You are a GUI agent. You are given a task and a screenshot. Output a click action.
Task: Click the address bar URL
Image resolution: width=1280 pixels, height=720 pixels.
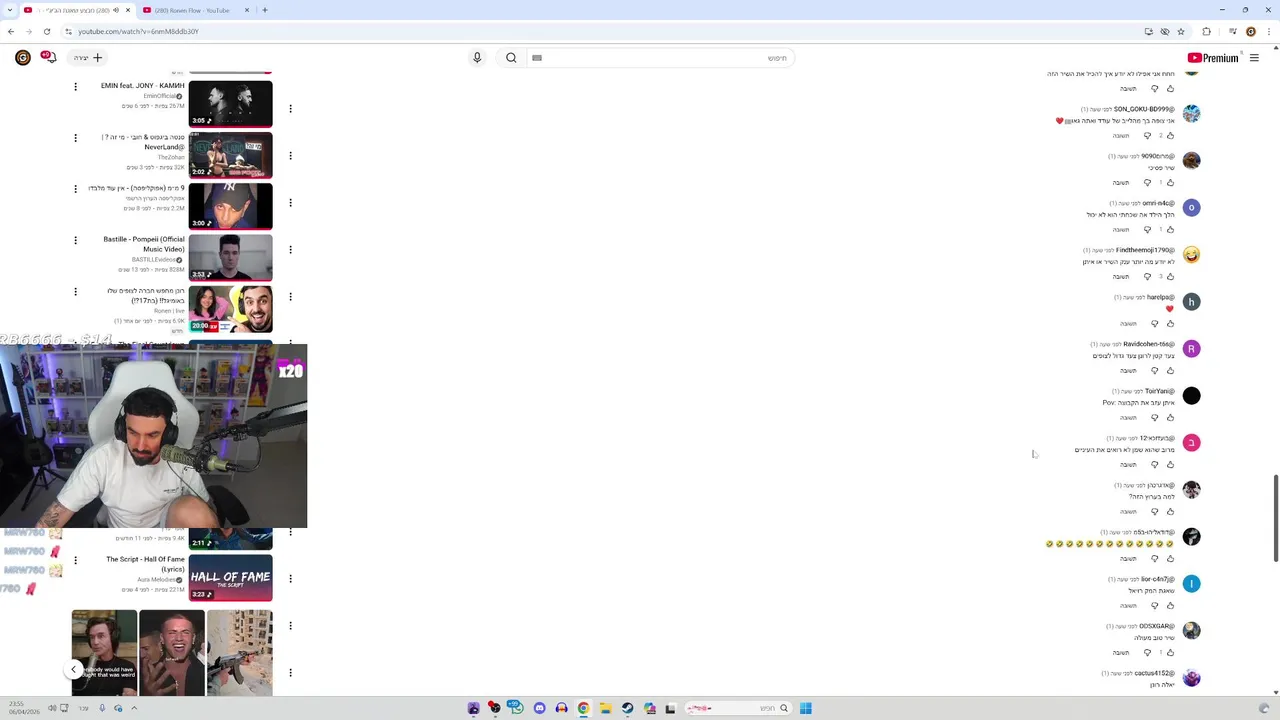(x=138, y=31)
